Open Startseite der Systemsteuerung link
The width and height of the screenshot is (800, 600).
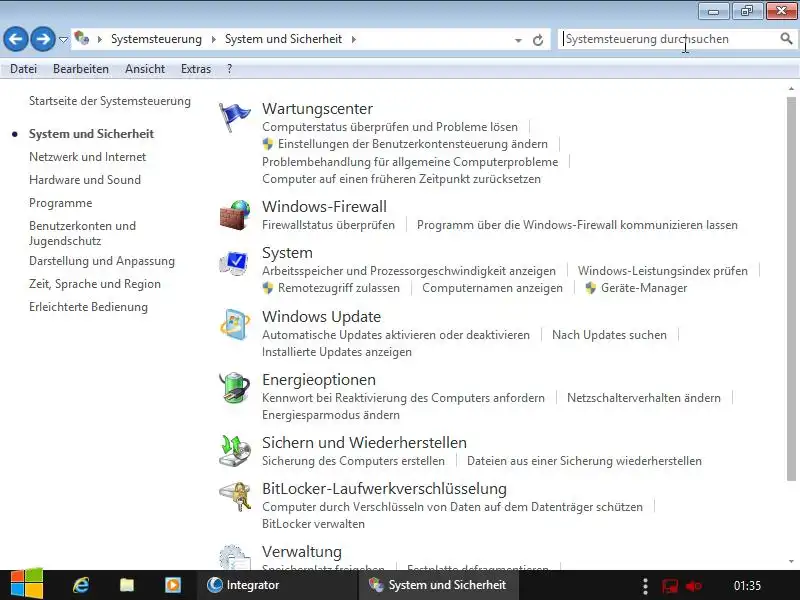[110, 101]
